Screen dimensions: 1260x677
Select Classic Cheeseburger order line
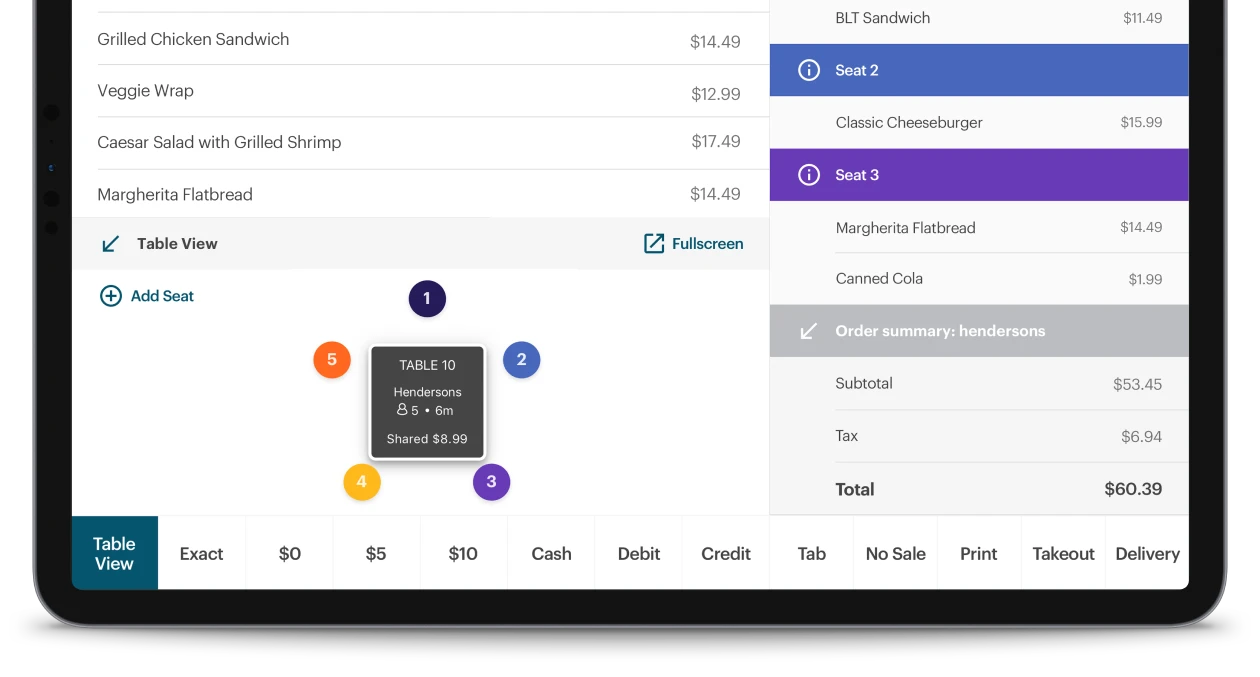pyautogui.click(x=979, y=123)
